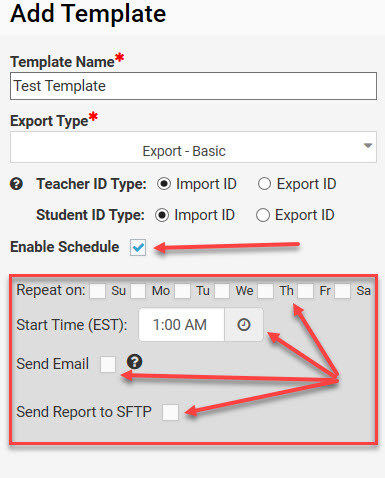Select Export ID for Student ID Type
This screenshot has width=385, height=478.
tap(263, 215)
